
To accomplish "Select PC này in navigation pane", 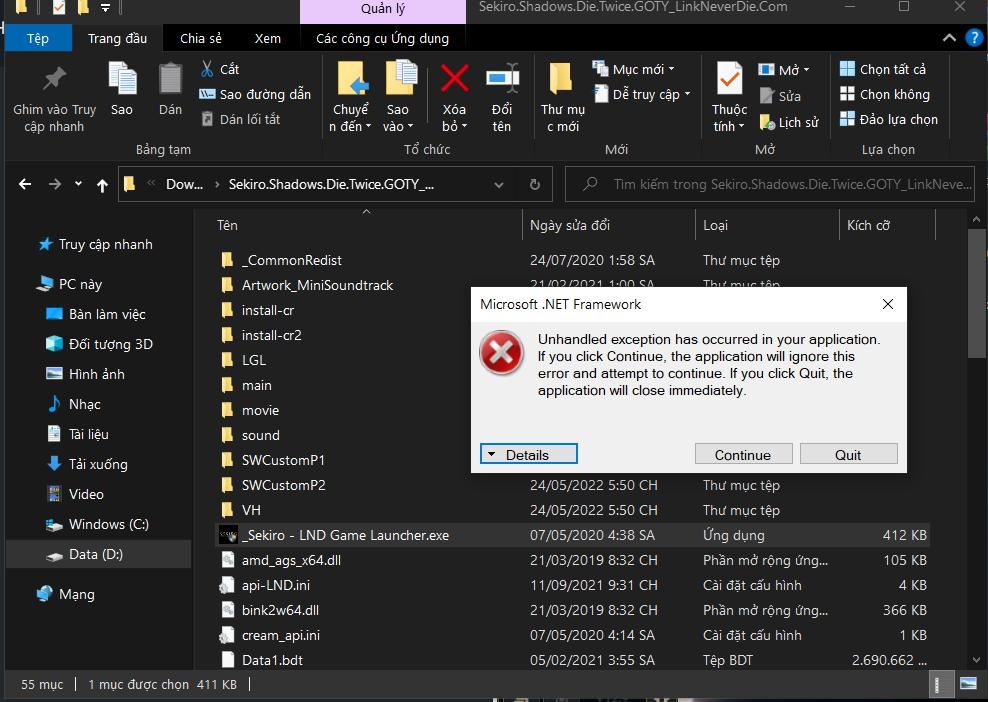I will coord(69,284).
